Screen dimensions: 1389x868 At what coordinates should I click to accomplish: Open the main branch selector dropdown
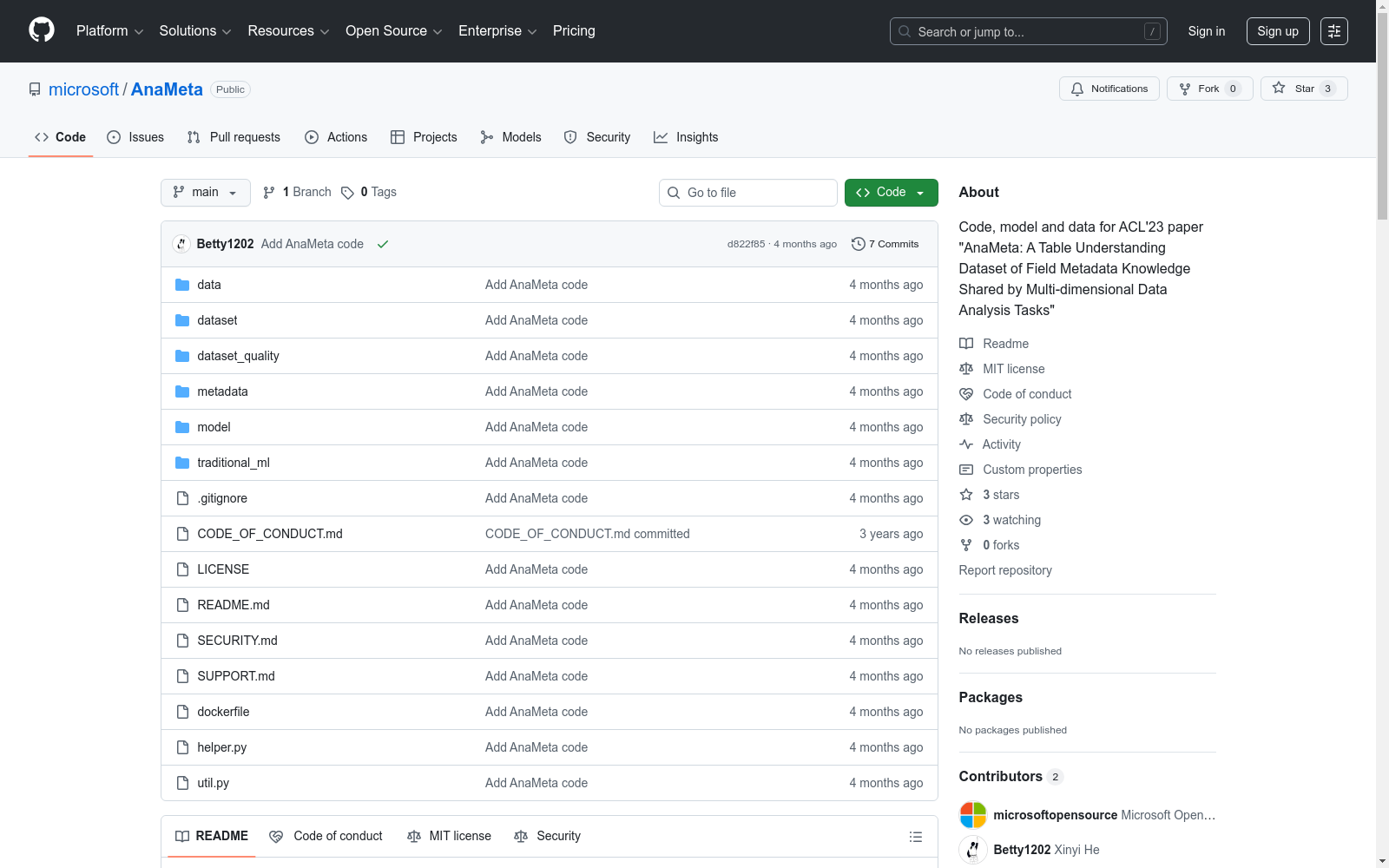206,193
